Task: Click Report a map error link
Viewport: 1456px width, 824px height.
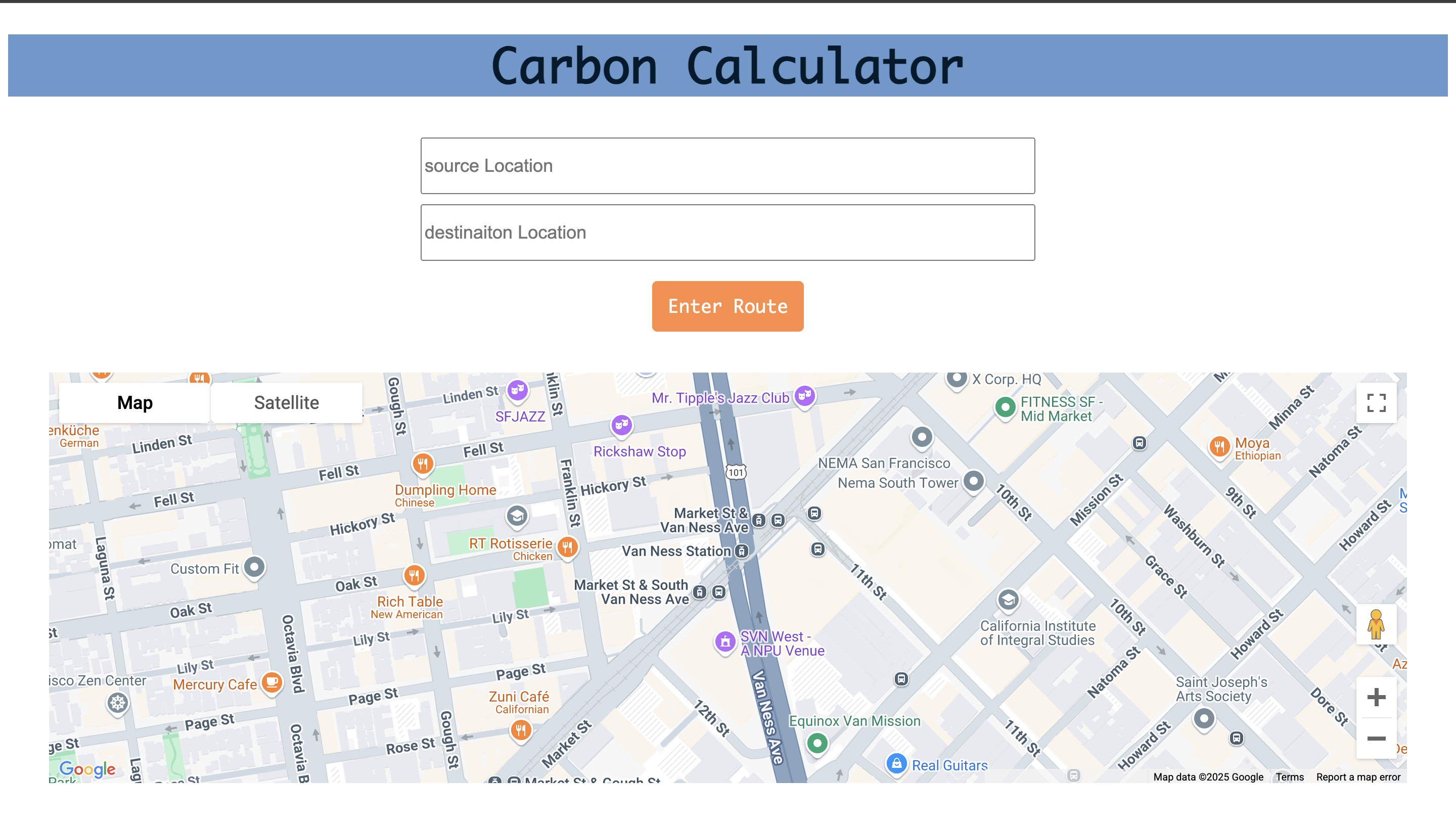Action: click(x=1357, y=777)
